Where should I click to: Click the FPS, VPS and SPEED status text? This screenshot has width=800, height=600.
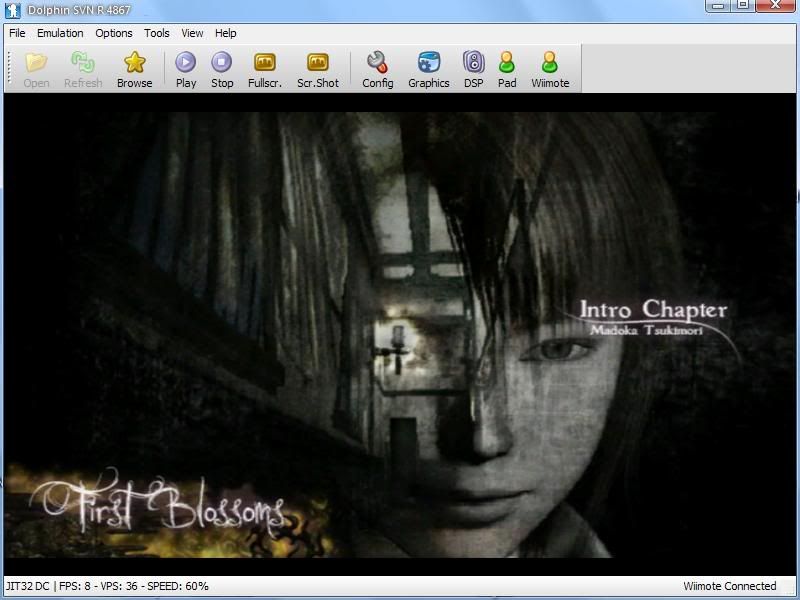134,586
